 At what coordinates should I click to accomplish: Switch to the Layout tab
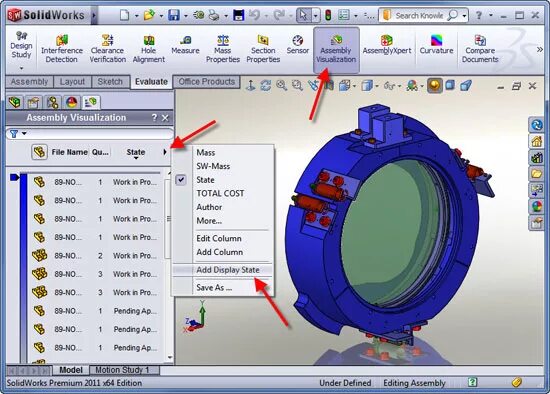click(x=72, y=82)
